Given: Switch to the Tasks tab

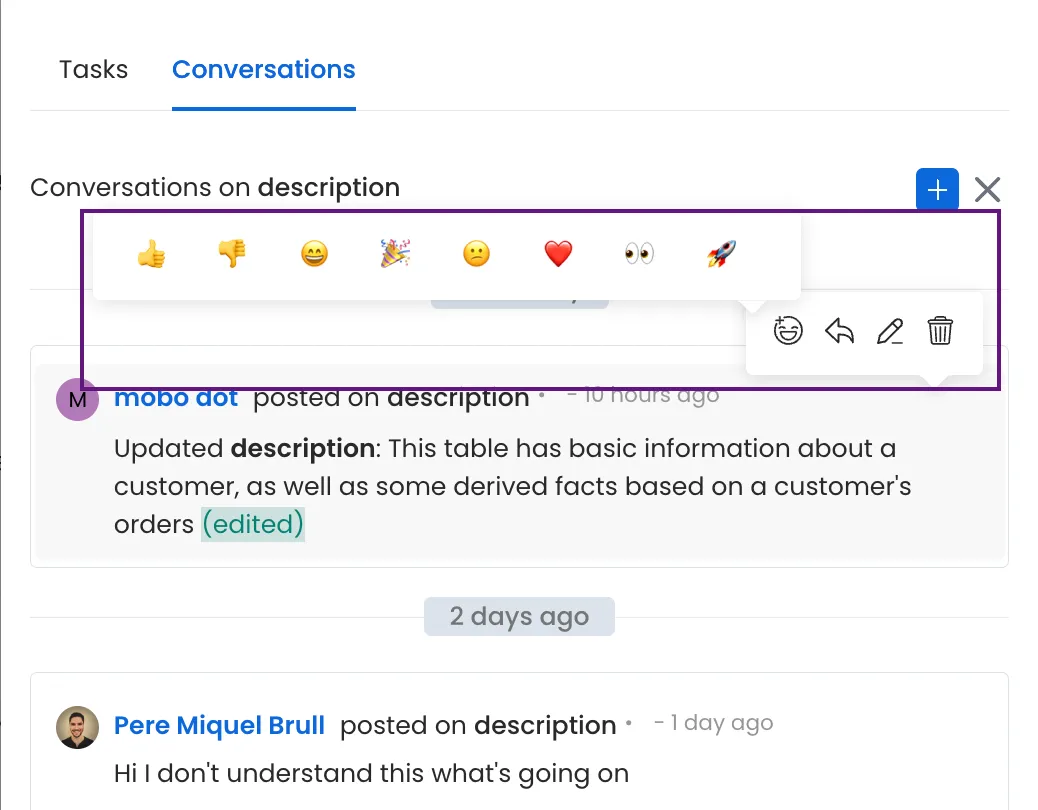Looking at the screenshot, I should tap(93, 70).
